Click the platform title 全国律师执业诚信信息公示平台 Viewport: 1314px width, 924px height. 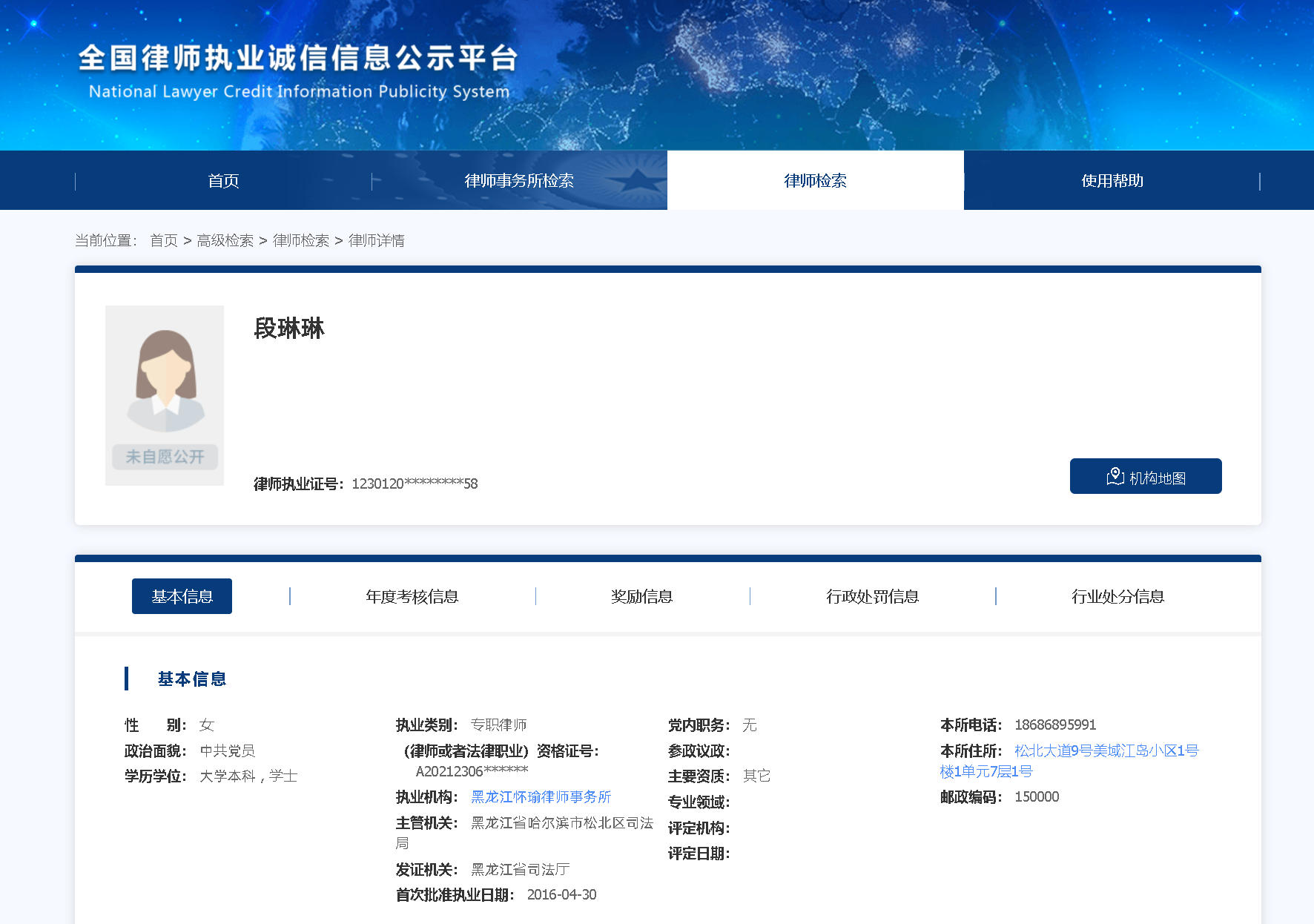click(x=298, y=58)
